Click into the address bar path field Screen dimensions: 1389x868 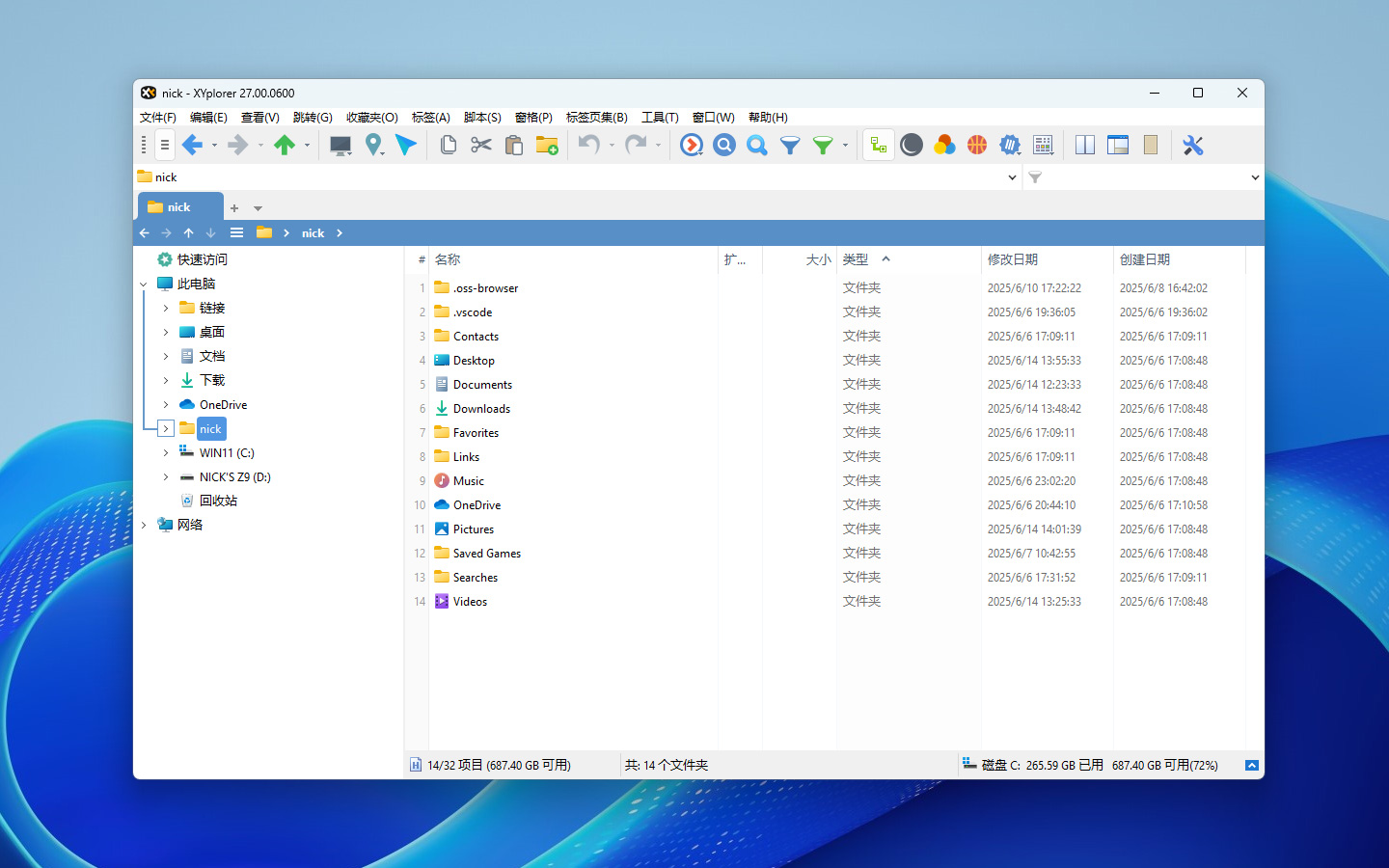coord(577,177)
